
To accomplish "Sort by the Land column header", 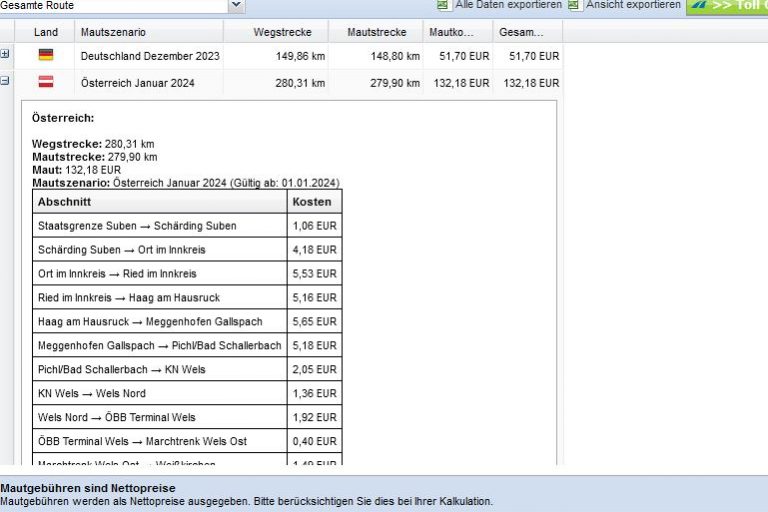I will point(46,33).
